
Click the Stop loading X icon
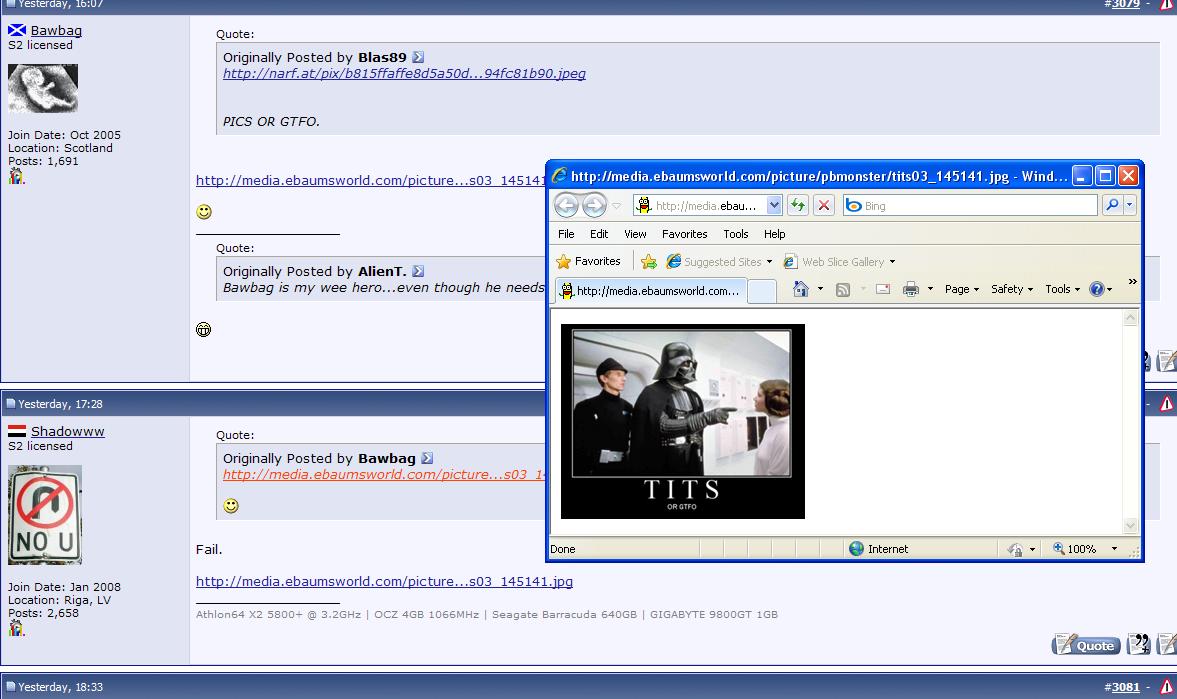[x=823, y=205]
